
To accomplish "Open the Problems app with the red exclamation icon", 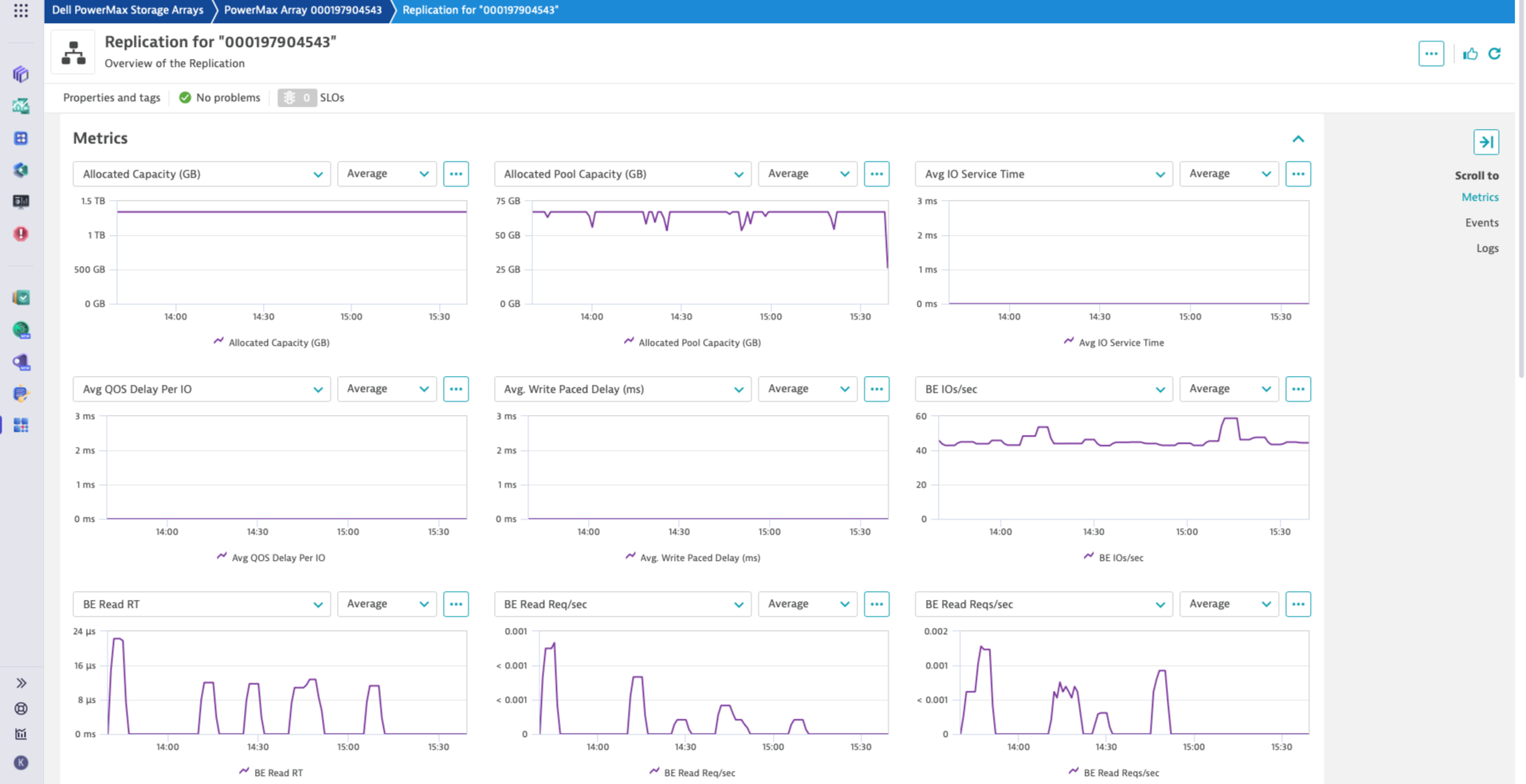I will coord(21,233).
